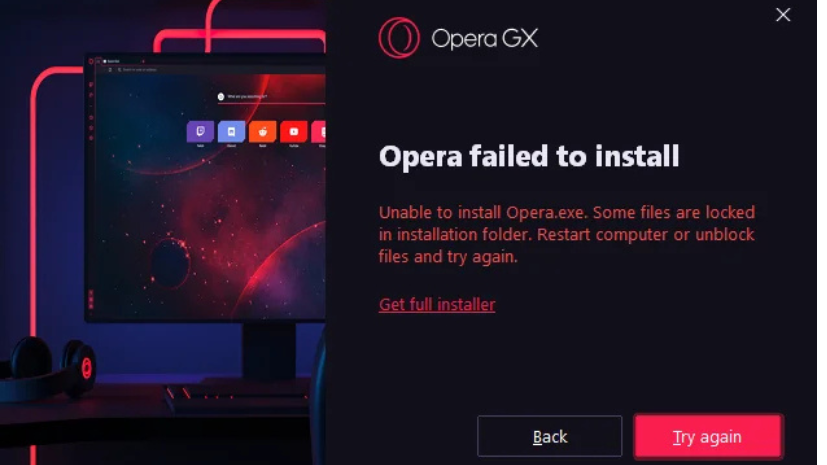Close the Opera GX installer window

tap(783, 15)
